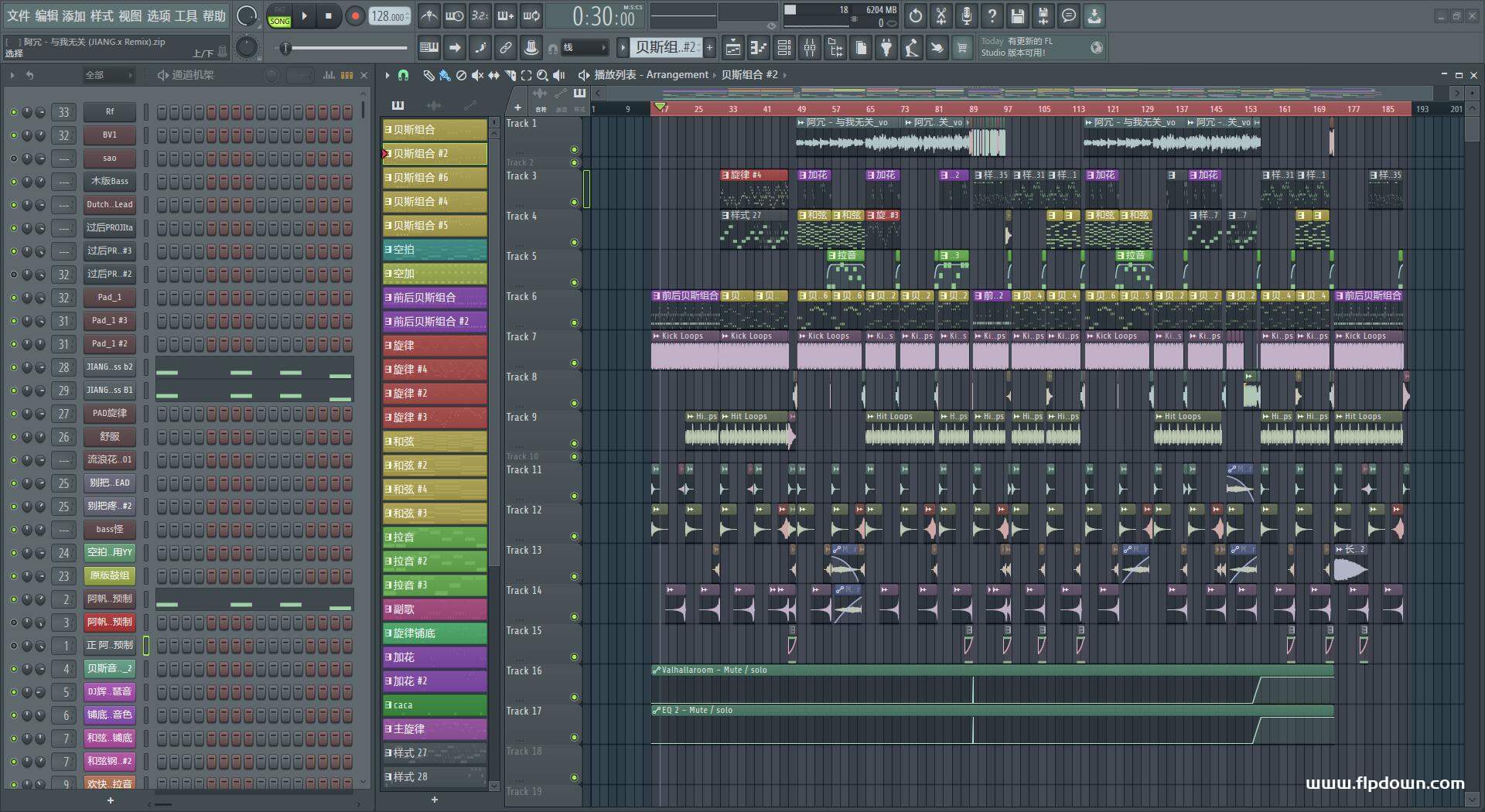The image size is (1485, 812).
Task: Click the channel rack swing knob
Action: pyautogui.click(x=272, y=75)
